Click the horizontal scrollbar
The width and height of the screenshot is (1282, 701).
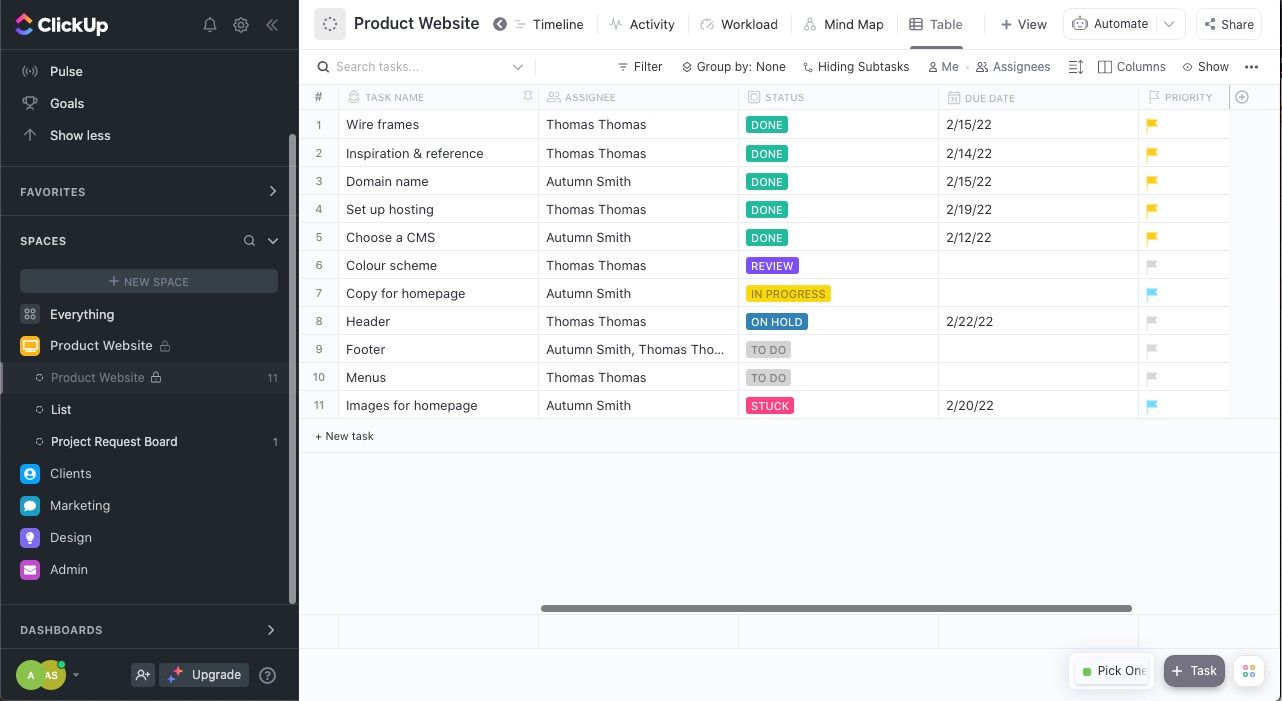tap(836, 608)
